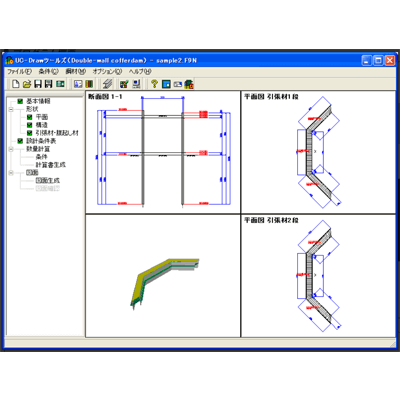Viewport: 400px width, 400px height.
Task: Open the 鋼材(M) menu
Action: [x=76, y=71]
